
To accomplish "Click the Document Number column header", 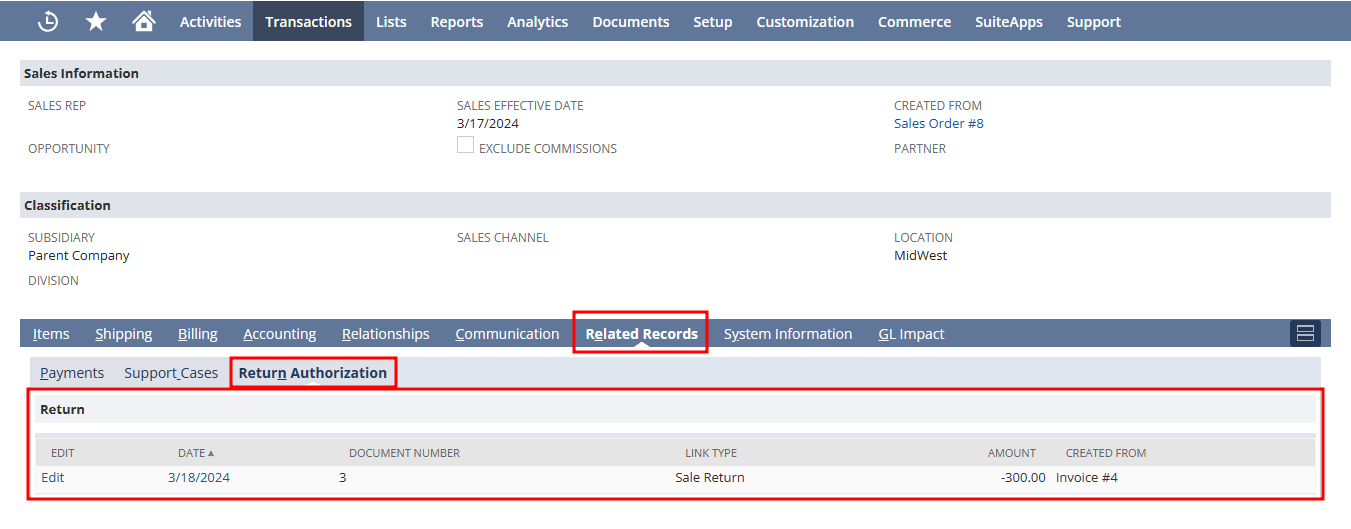I will tap(404, 453).
